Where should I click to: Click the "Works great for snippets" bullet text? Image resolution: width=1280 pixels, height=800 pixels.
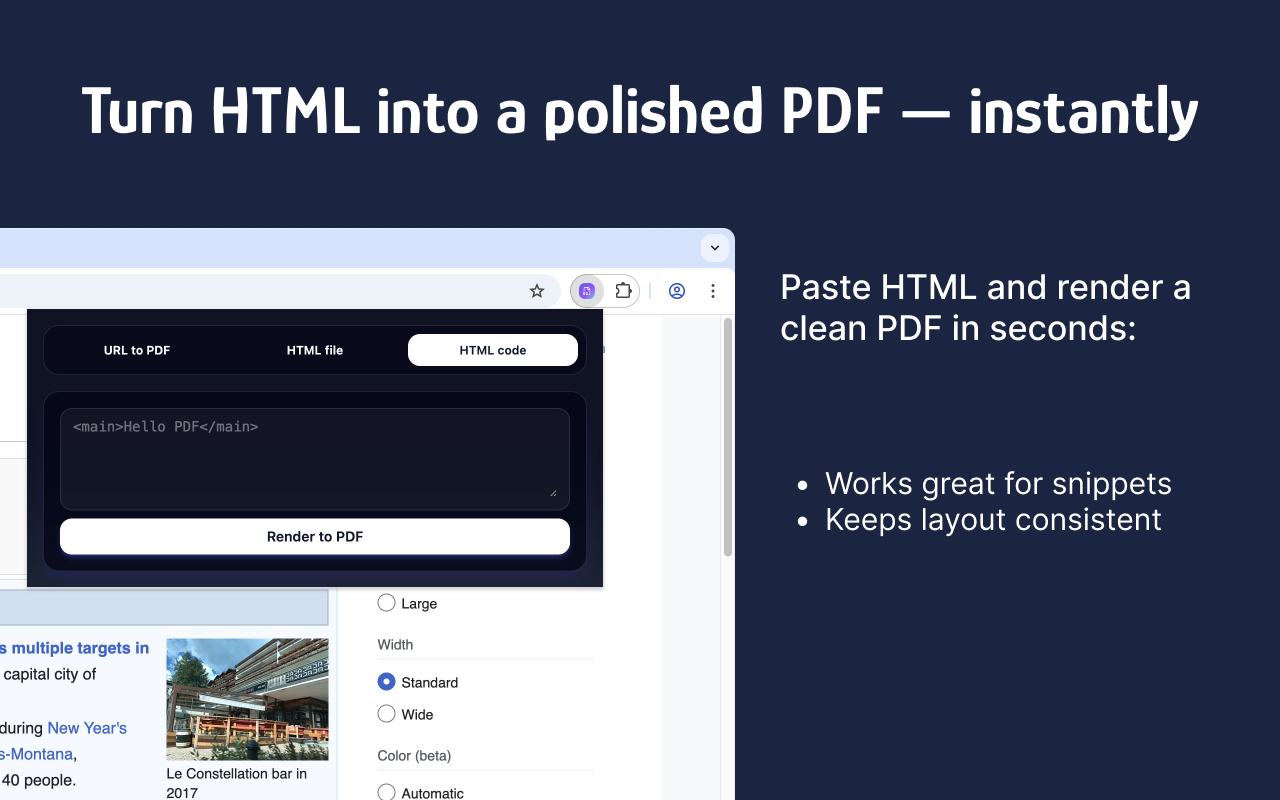point(998,484)
